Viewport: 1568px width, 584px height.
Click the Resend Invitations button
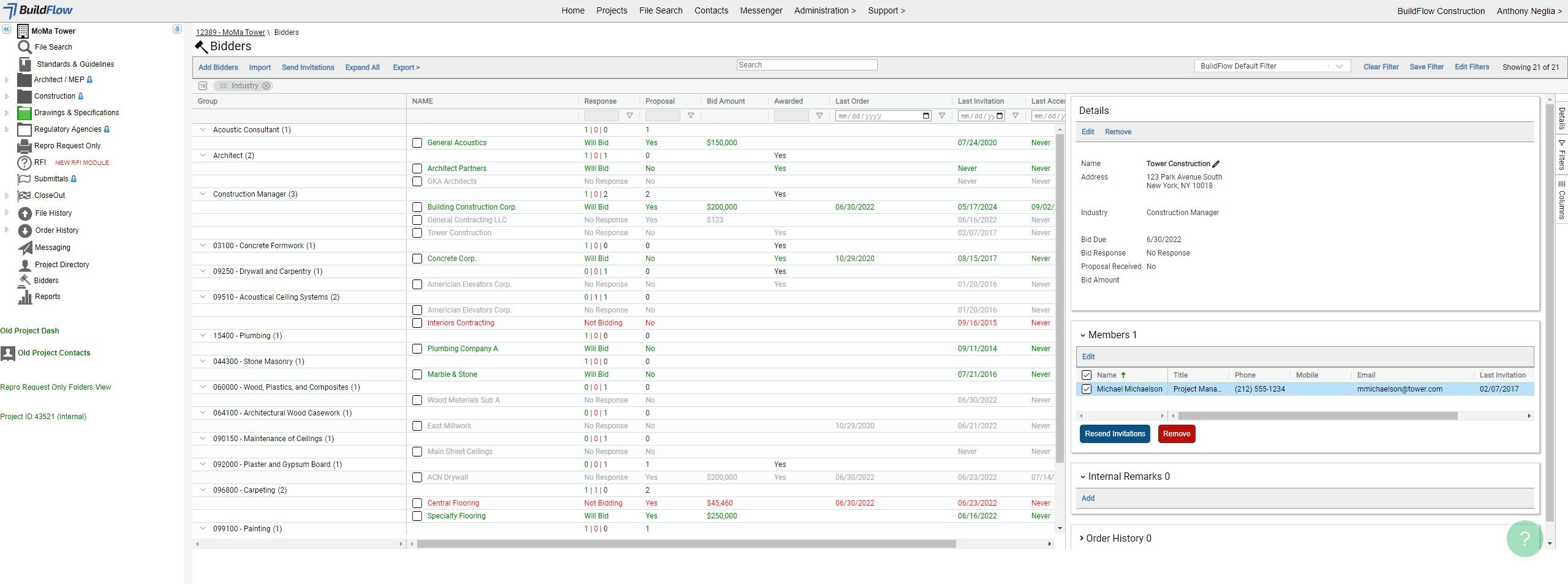click(x=1115, y=434)
